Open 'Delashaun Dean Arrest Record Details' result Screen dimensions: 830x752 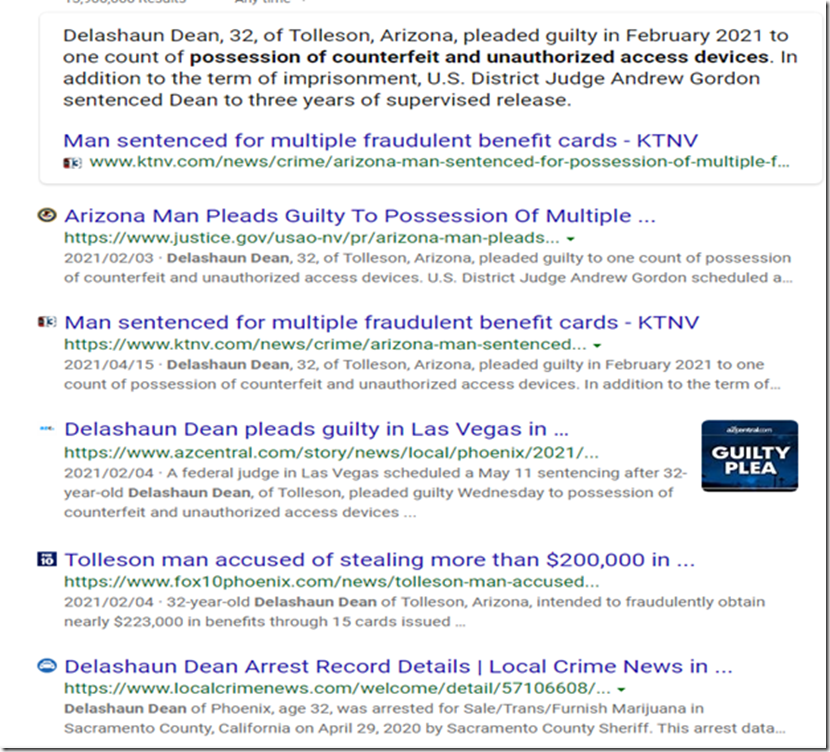(x=398, y=667)
